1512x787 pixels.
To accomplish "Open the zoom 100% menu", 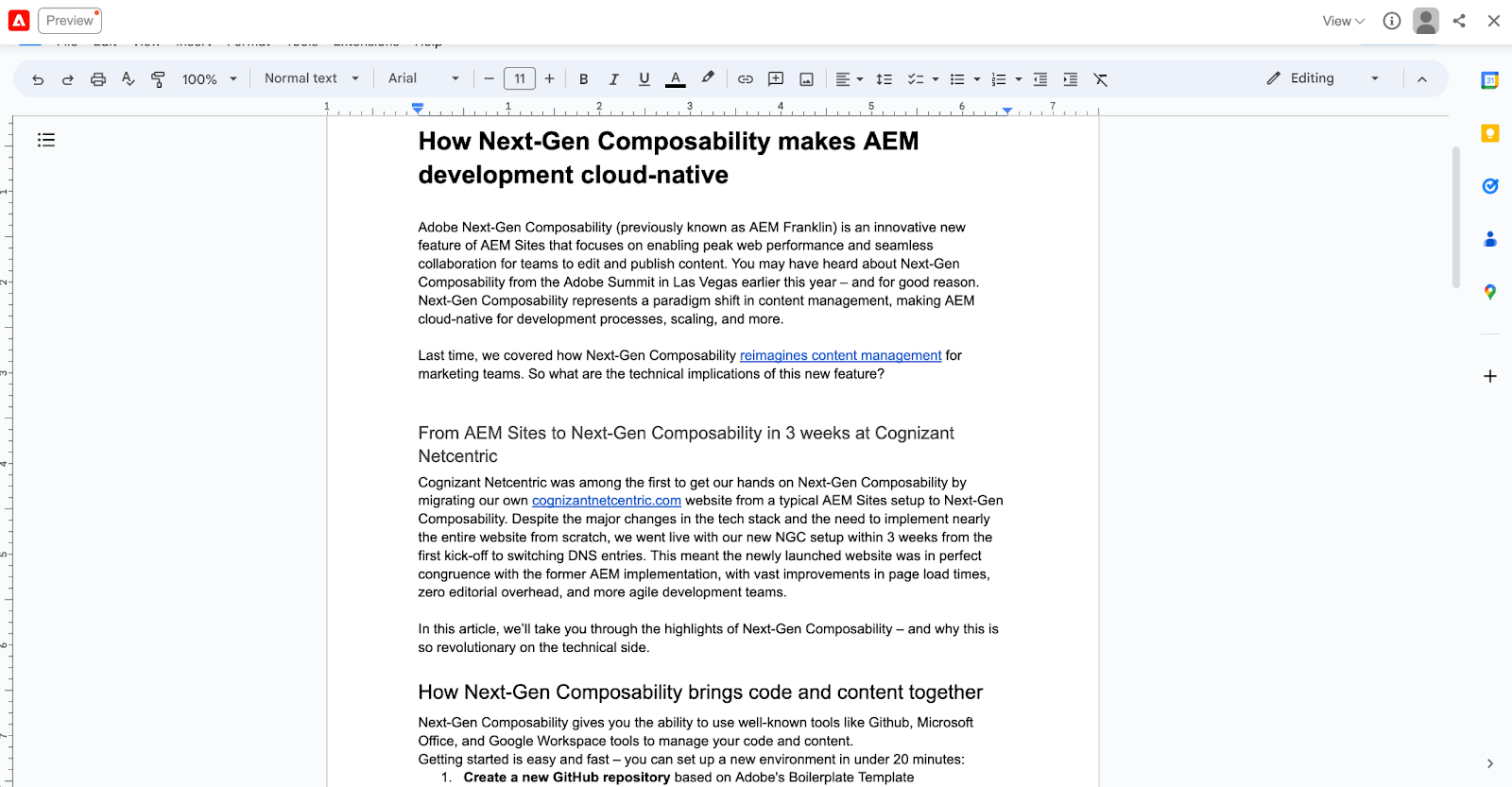I will (209, 79).
